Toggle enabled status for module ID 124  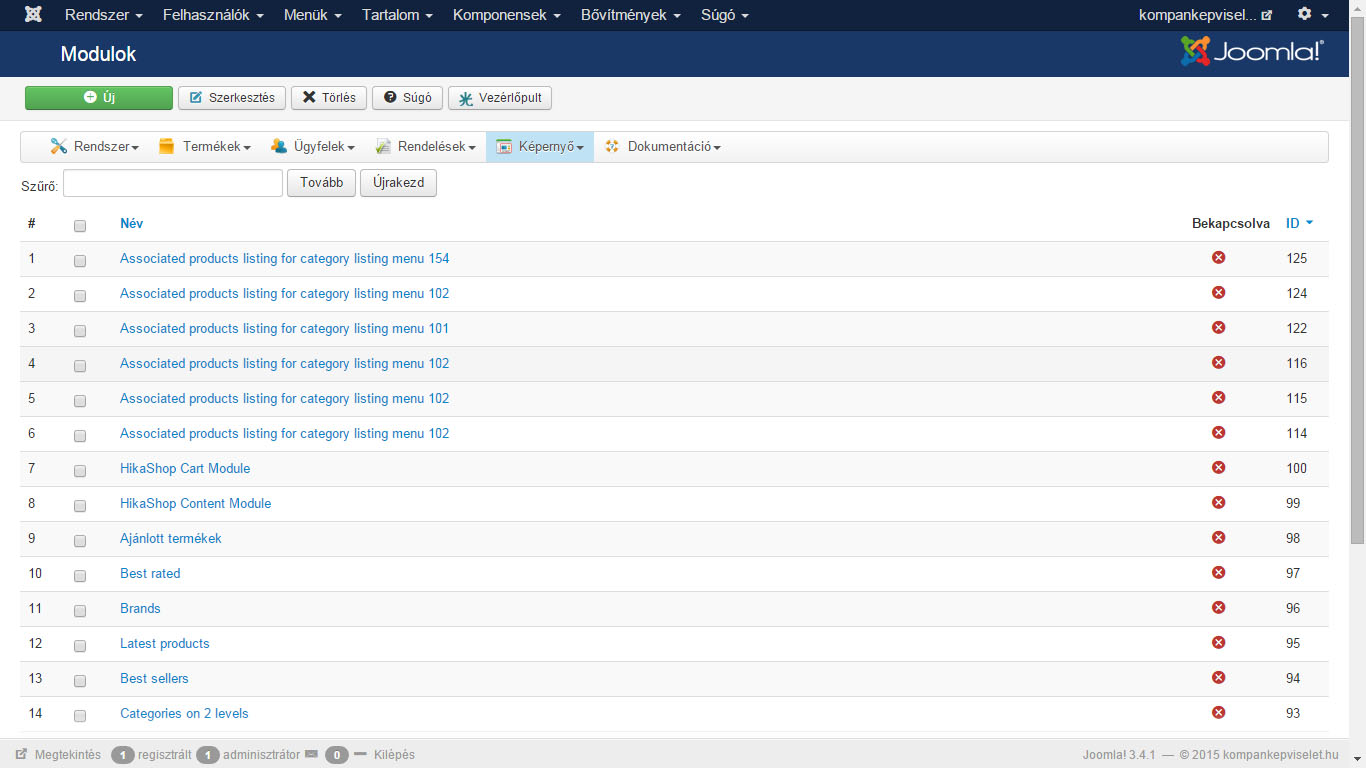click(x=1218, y=293)
